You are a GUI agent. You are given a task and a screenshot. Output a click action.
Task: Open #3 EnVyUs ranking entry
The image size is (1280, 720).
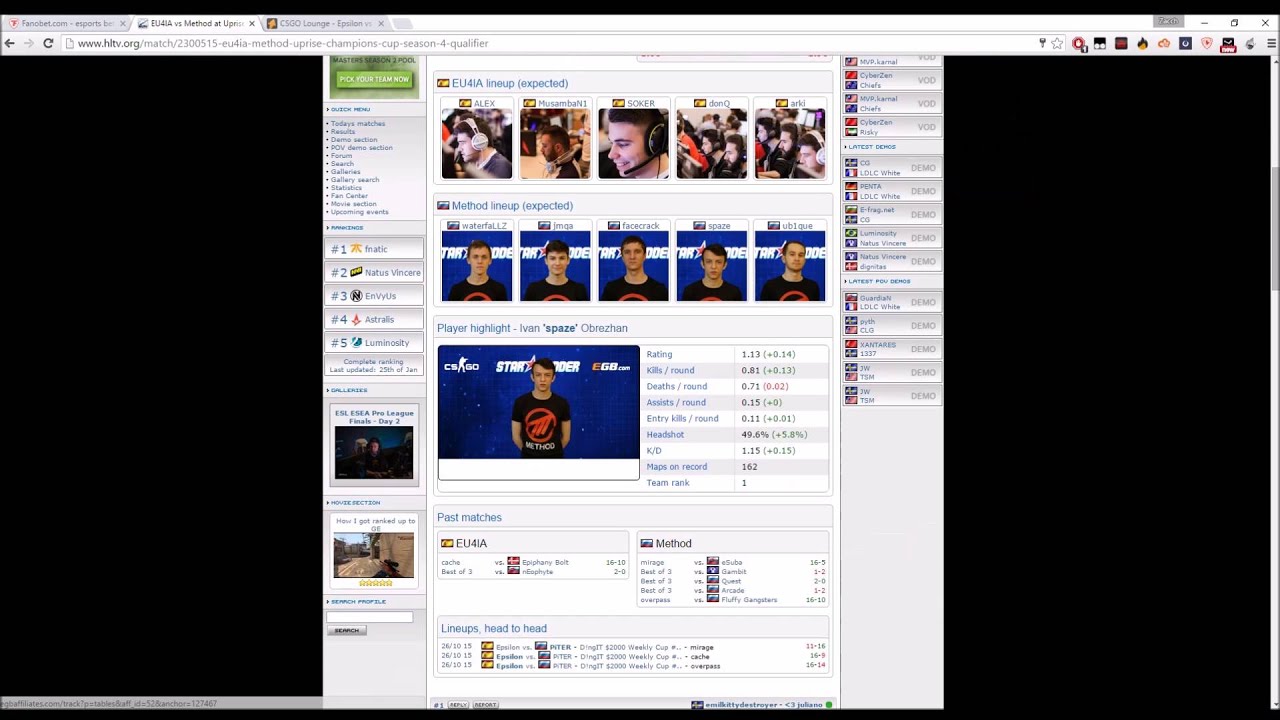point(374,296)
